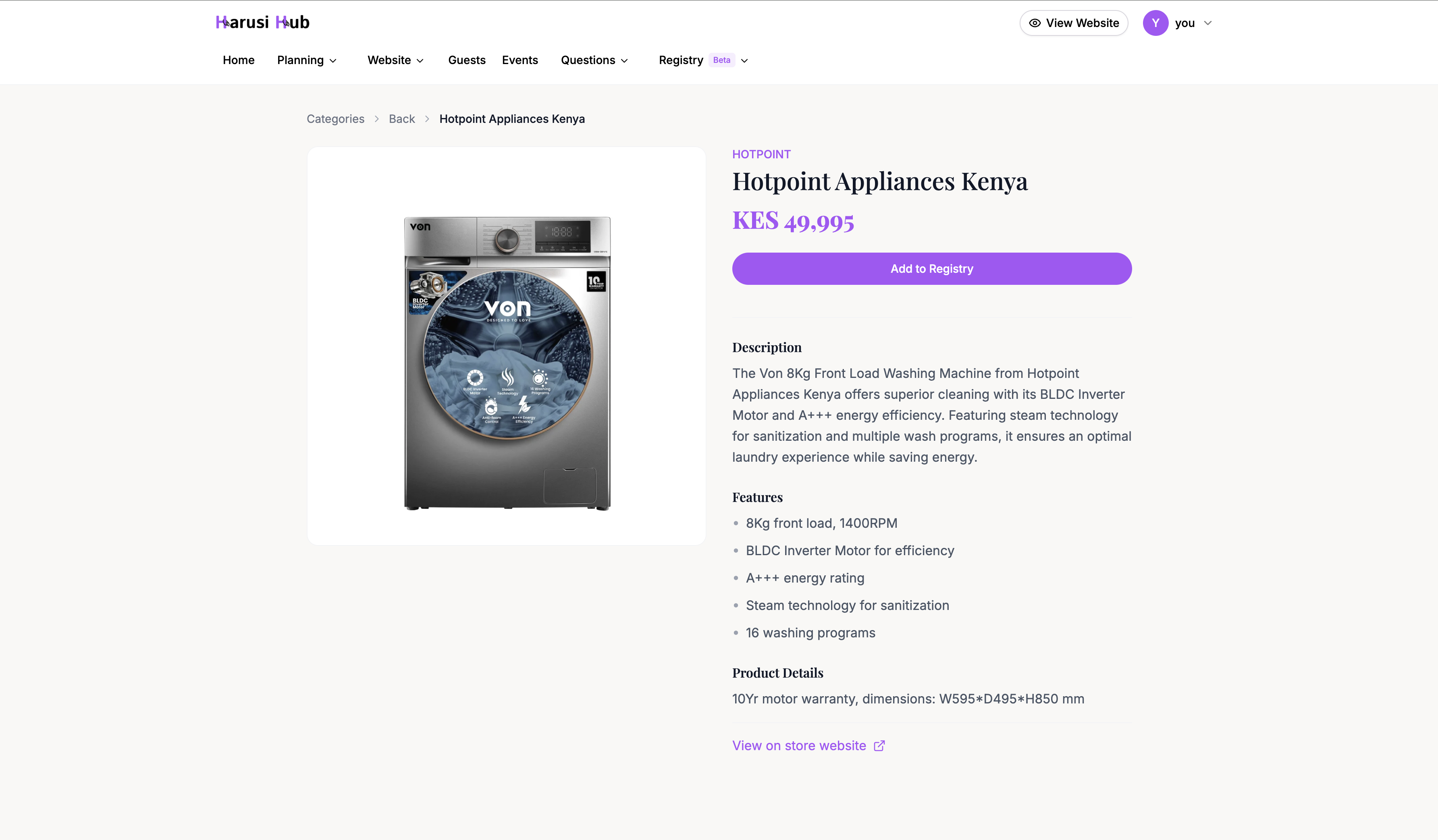Click the breadcrumb chevron after Categories
Screen dimensions: 1438x840
coord(376,119)
